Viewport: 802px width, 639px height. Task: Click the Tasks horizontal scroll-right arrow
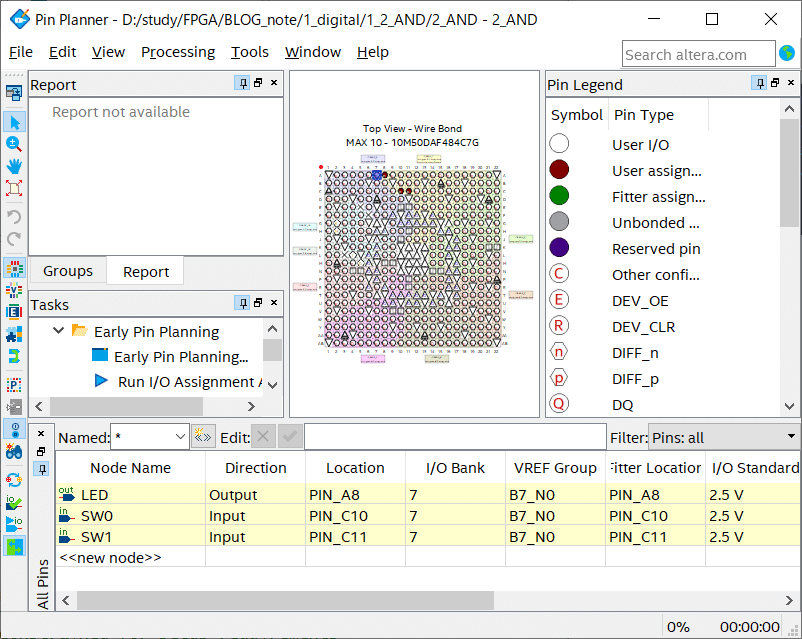click(251, 406)
